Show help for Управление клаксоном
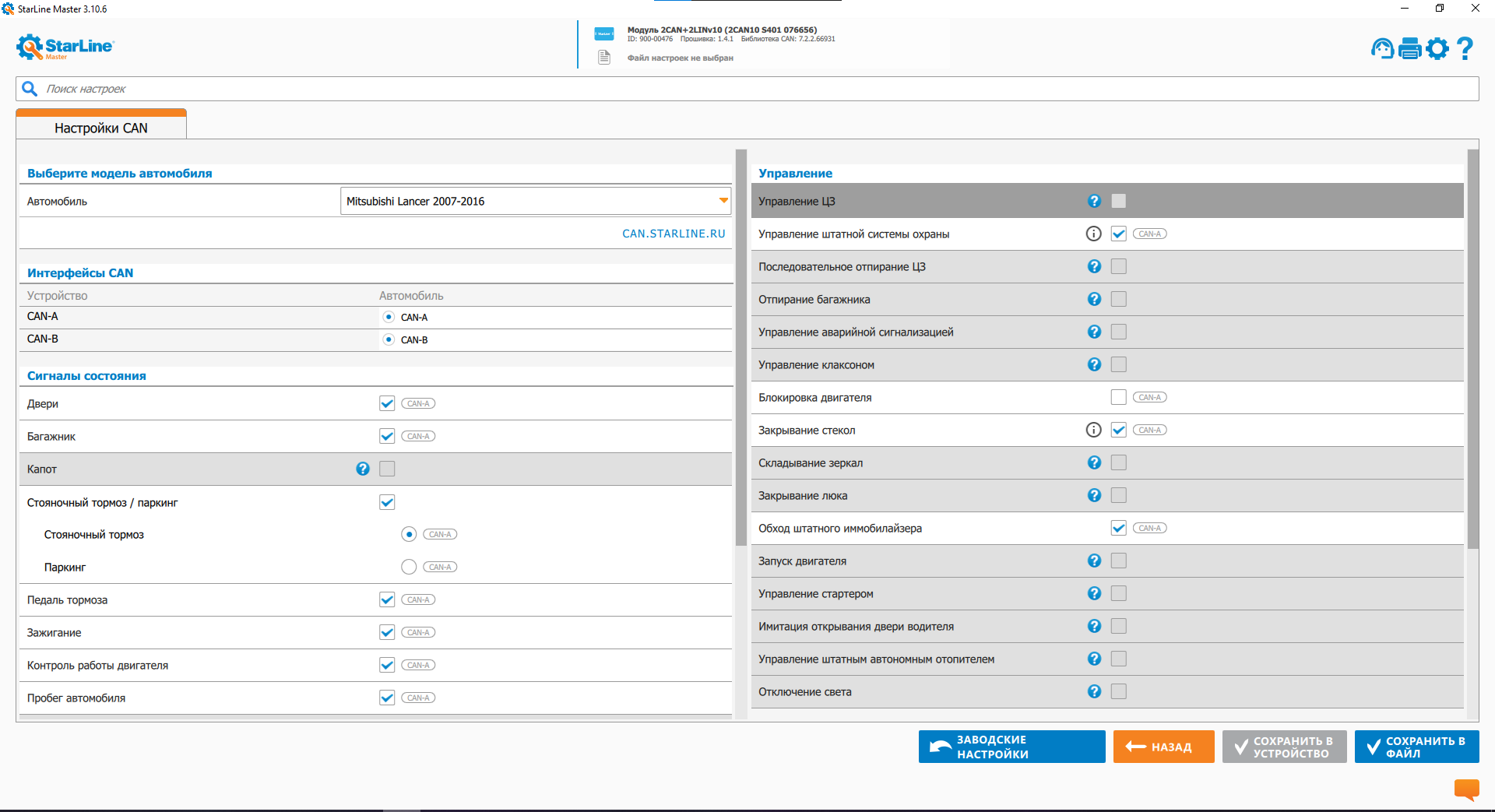This screenshot has height=812, width=1495. (x=1094, y=364)
